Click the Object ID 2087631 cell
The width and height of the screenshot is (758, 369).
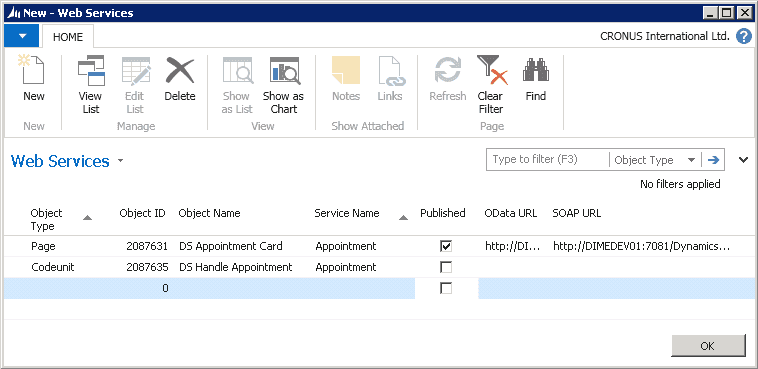pyautogui.click(x=147, y=246)
